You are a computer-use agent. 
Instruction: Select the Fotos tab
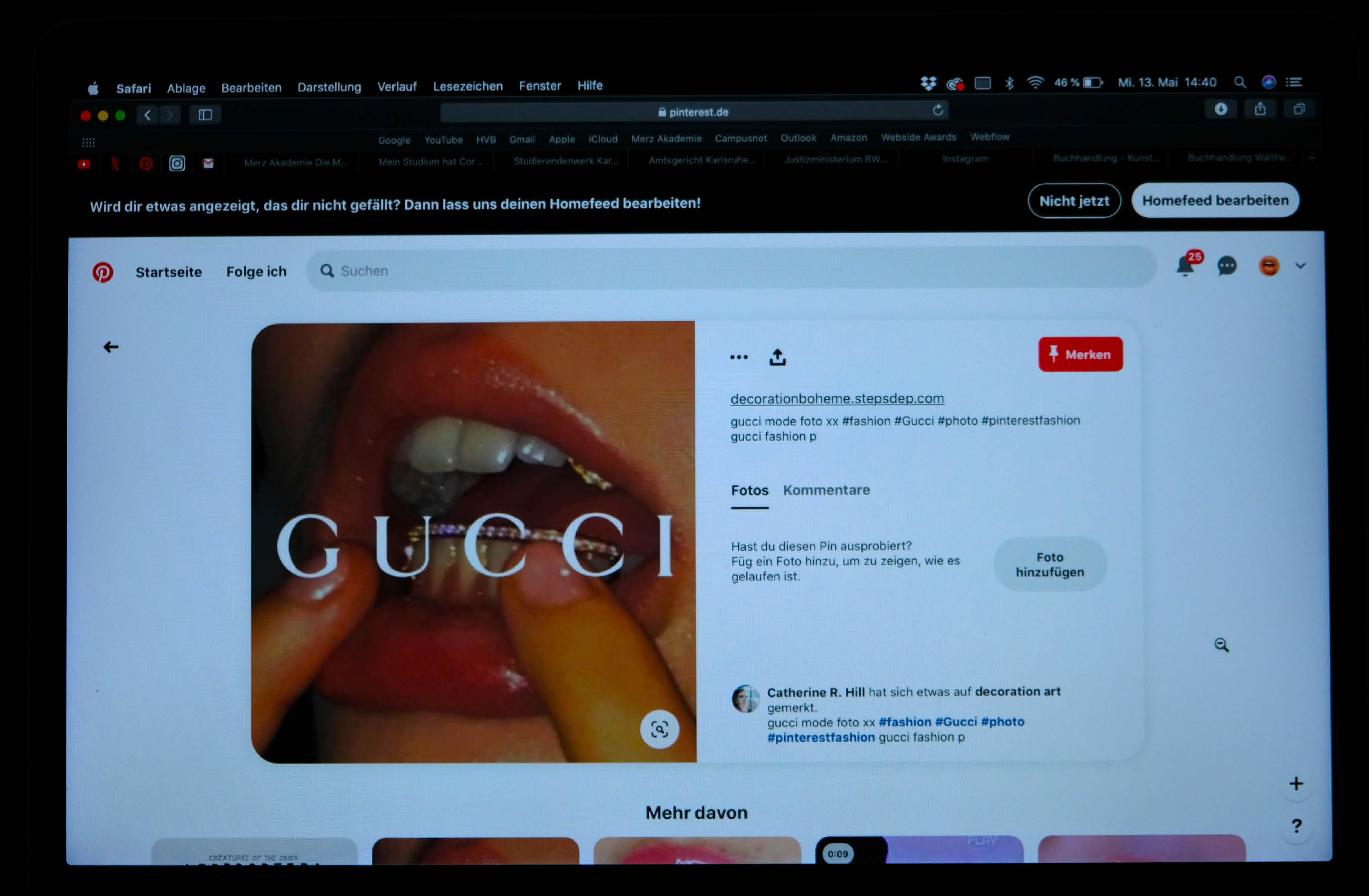(750, 490)
